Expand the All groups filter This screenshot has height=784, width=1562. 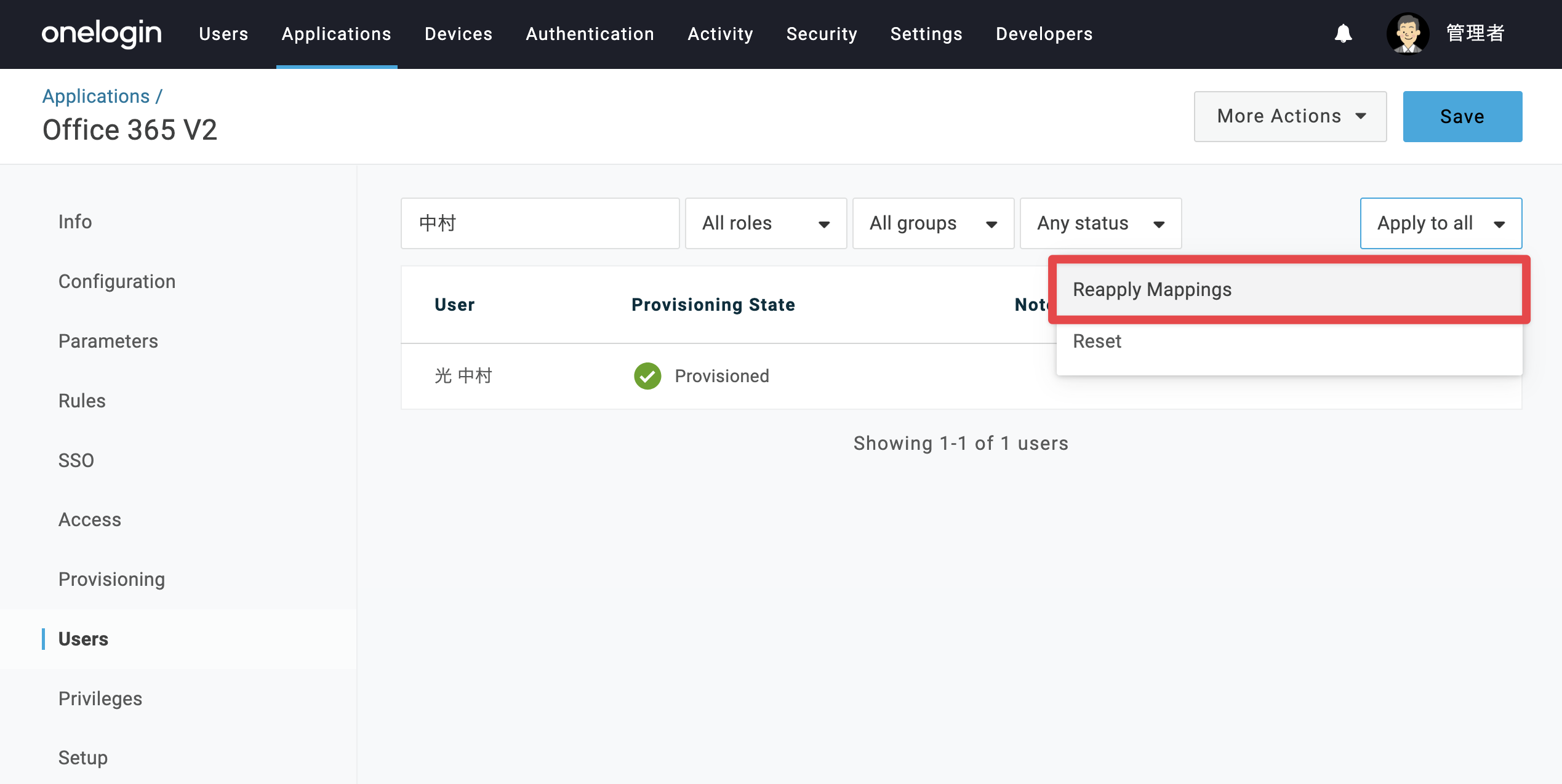point(933,223)
